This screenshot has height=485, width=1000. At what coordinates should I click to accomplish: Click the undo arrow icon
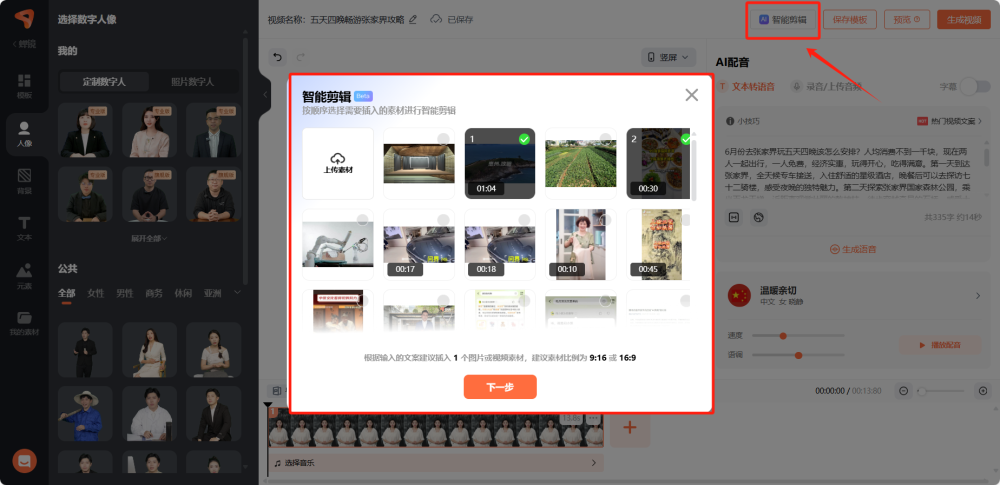tap(277, 57)
